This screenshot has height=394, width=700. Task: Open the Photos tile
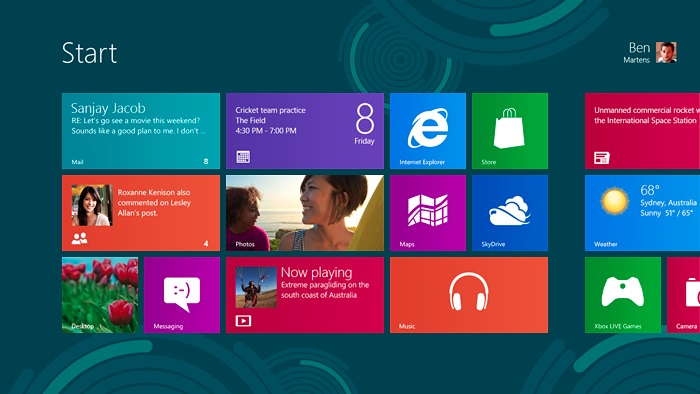(305, 213)
